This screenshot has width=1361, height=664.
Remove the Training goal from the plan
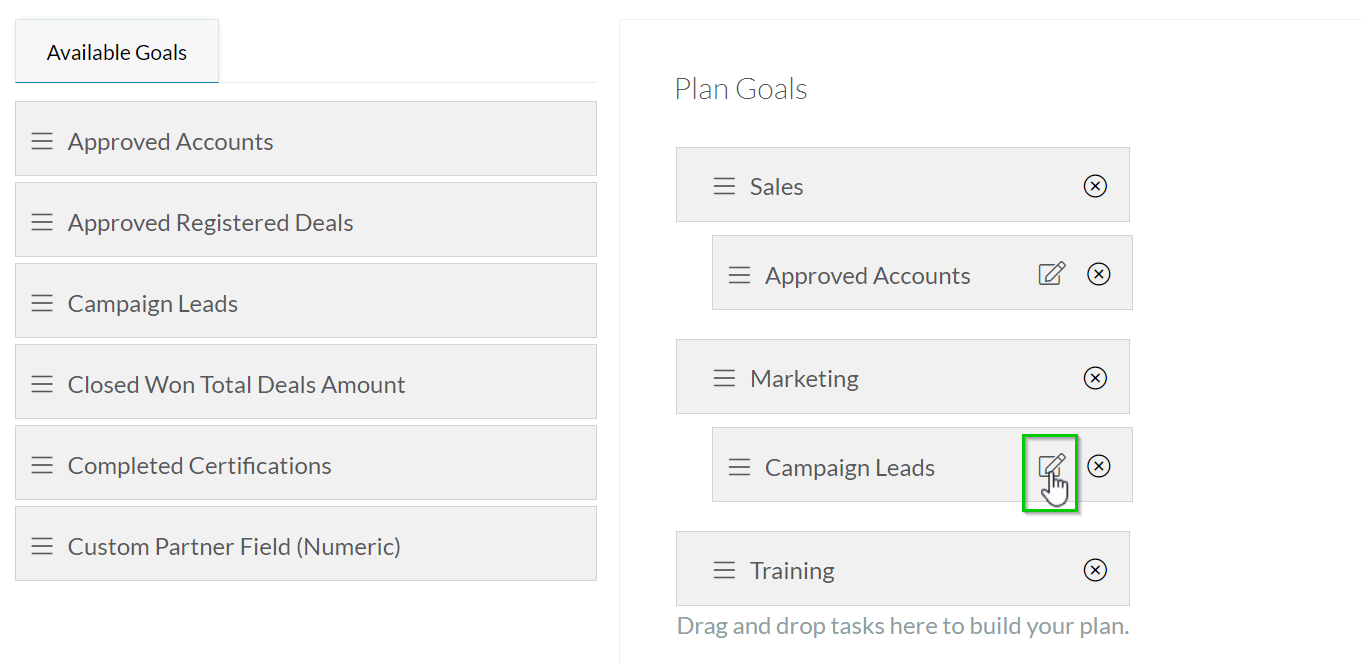[1095, 569]
